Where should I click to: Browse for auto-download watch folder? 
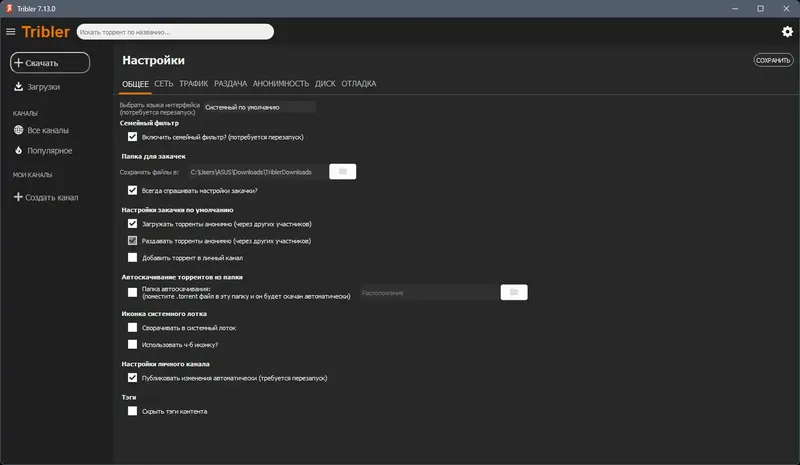514,292
